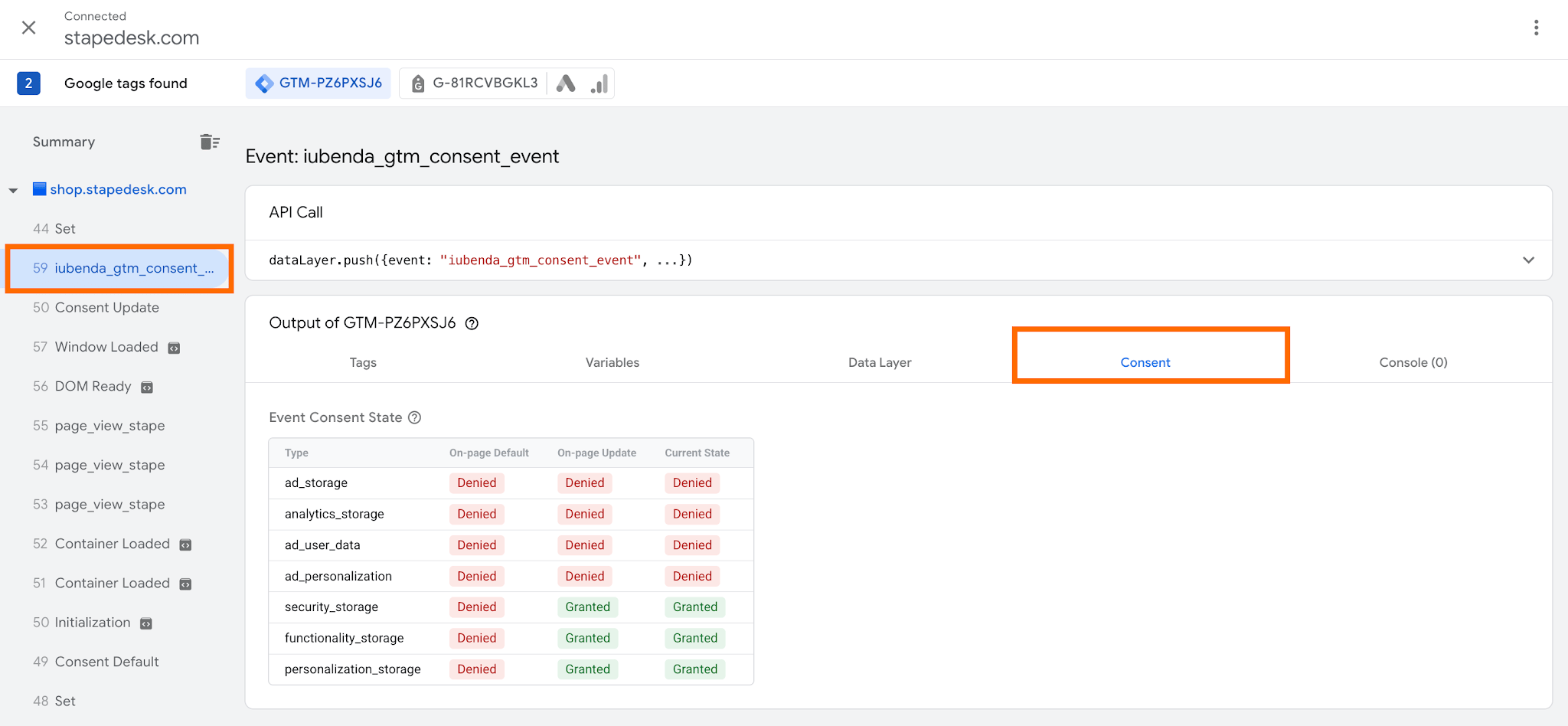
Task: Open help icon next to Event Consent State
Action: click(x=415, y=417)
